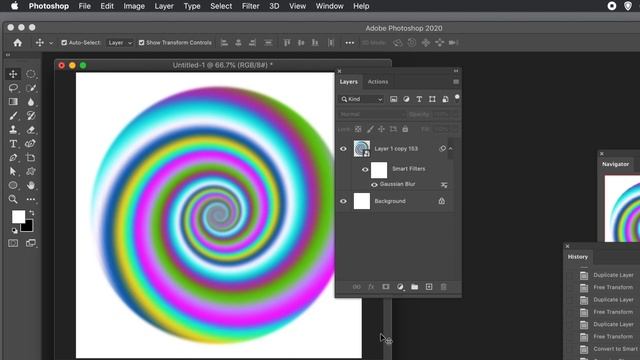The width and height of the screenshot is (640, 360).
Task: Create a new layer
Action: coord(429,287)
